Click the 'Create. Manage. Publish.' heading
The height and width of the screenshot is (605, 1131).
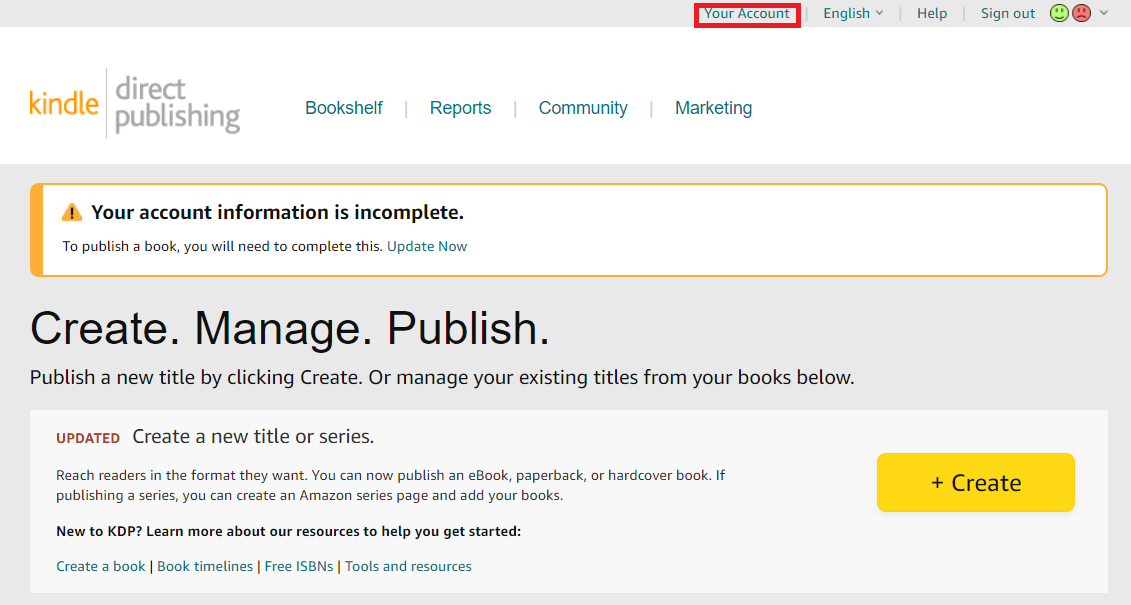coord(290,329)
